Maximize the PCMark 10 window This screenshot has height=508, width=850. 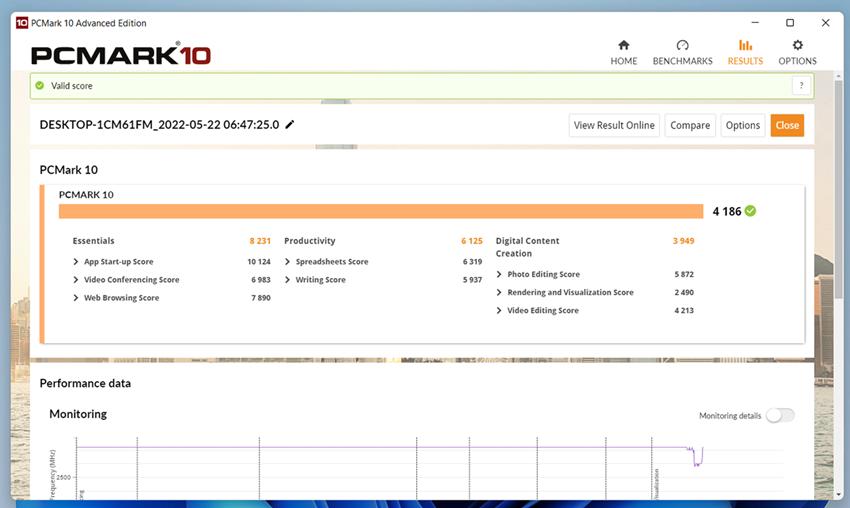790,23
